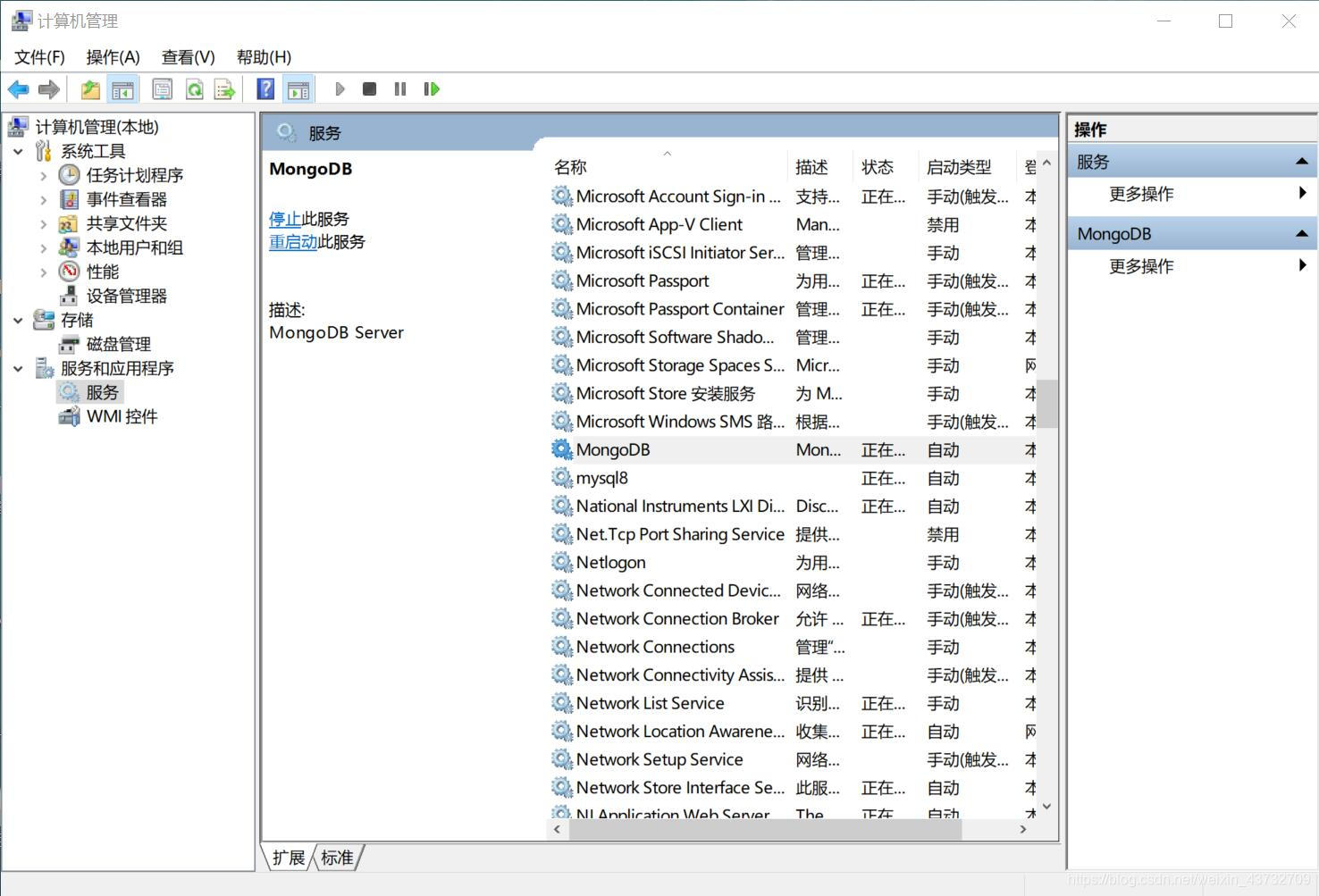Click the Restart Service icon
The width and height of the screenshot is (1319, 896).
click(x=432, y=89)
